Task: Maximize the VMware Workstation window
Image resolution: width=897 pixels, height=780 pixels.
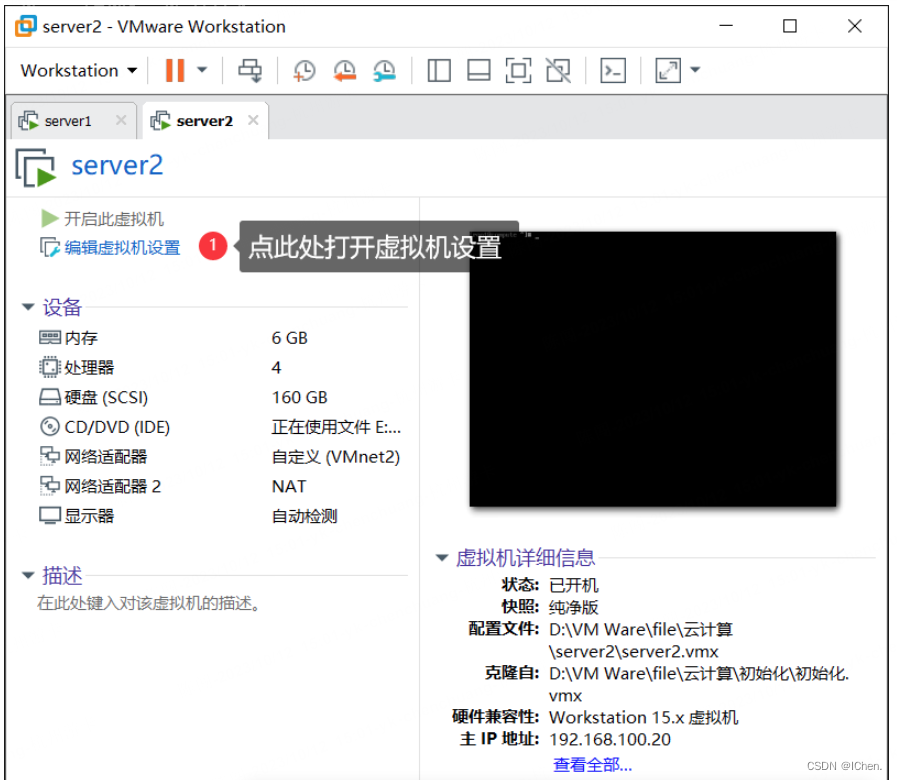Action: pos(789,26)
